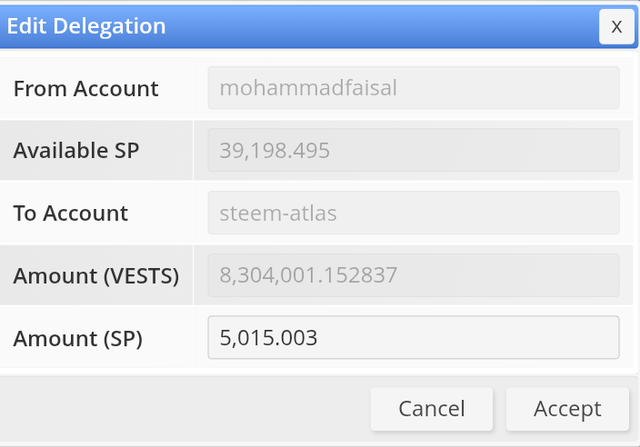Click the empty footer area left of Cancel
The height and width of the screenshot is (447, 640).
point(180,408)
